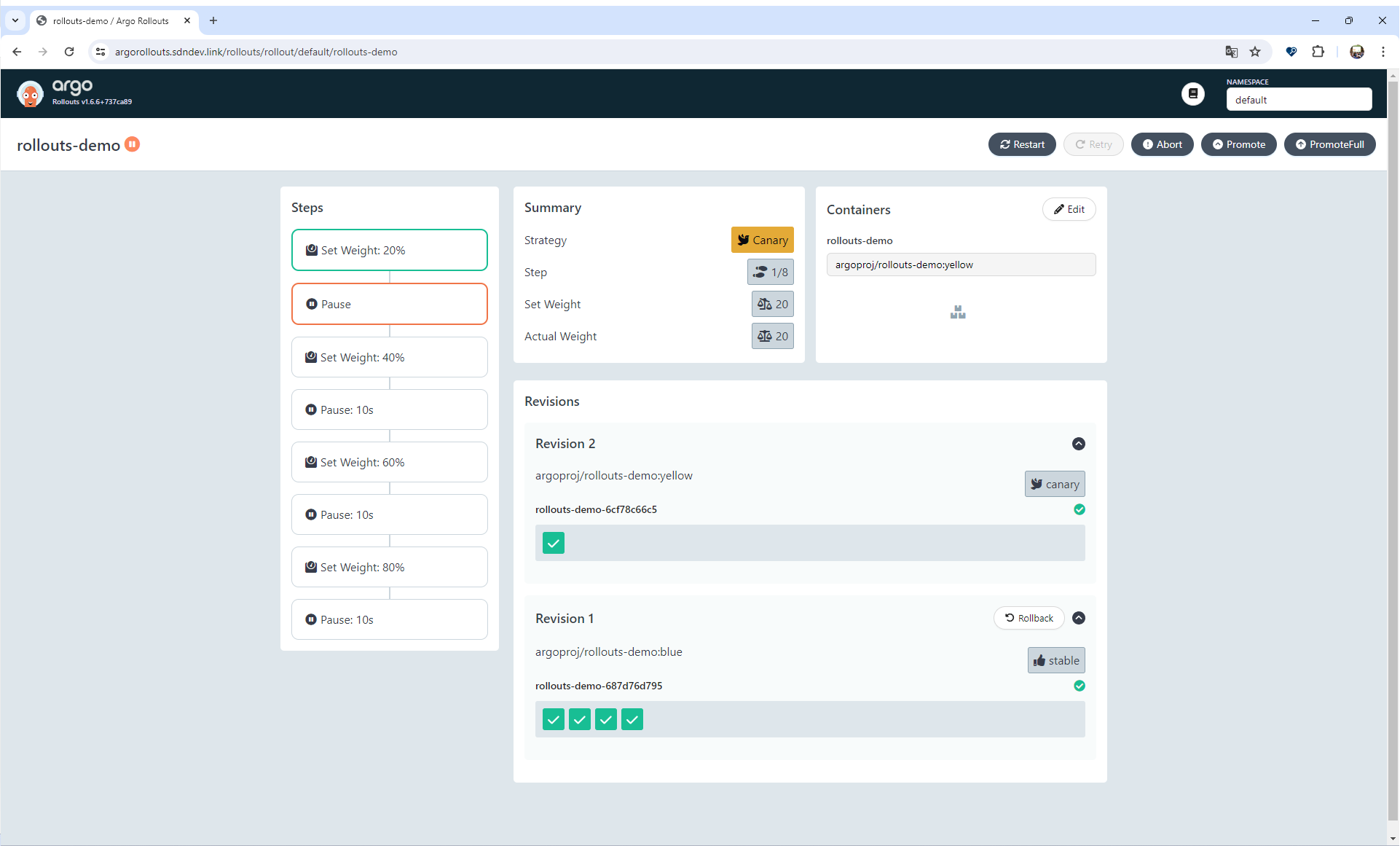Bookmark this page with star icon

point(1255,52)
